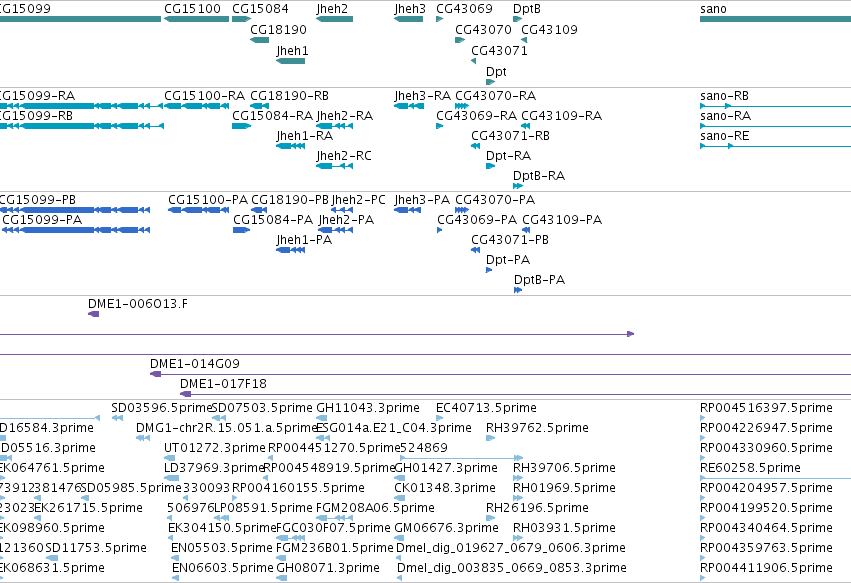Click protein Jheh2-PC
This screenshot has height=583, width=851.
342,210
